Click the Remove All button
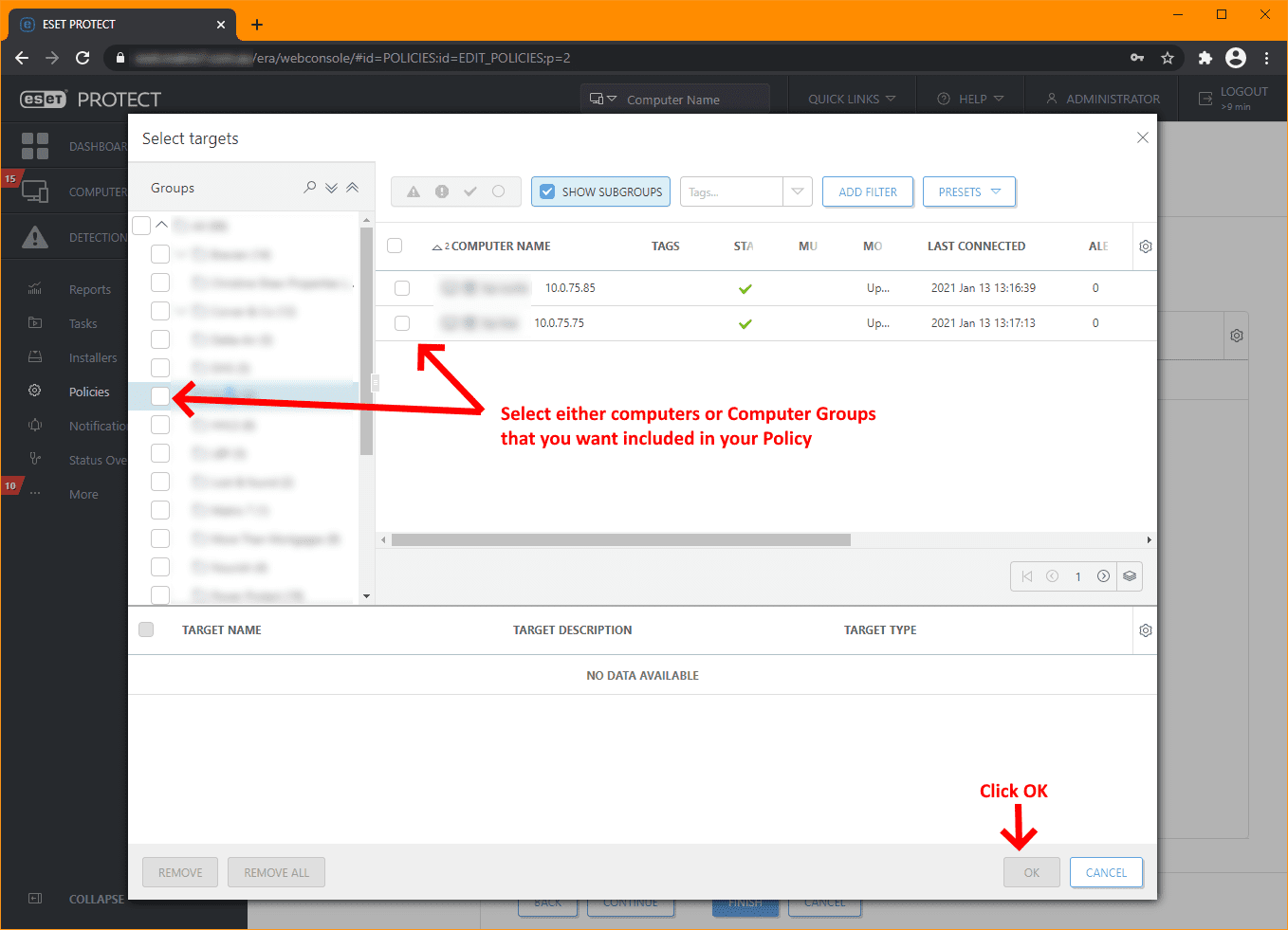Screen dimensions: 1288x930 click(x=276, y=872)
